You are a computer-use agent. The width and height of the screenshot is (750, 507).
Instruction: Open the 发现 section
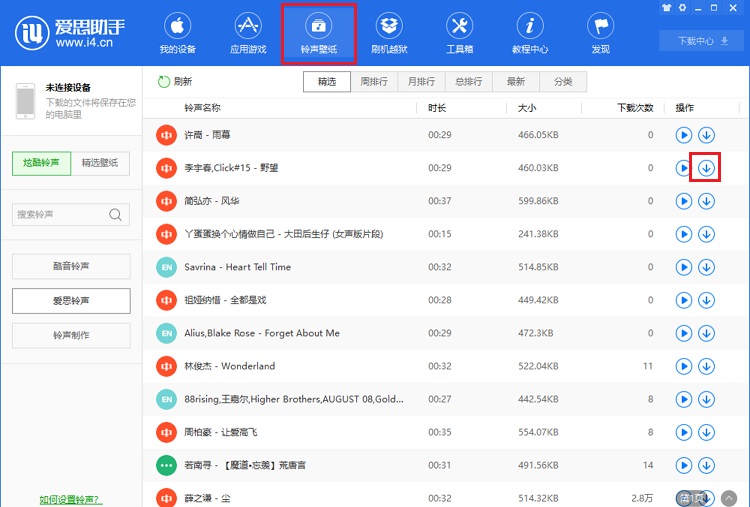600,33
